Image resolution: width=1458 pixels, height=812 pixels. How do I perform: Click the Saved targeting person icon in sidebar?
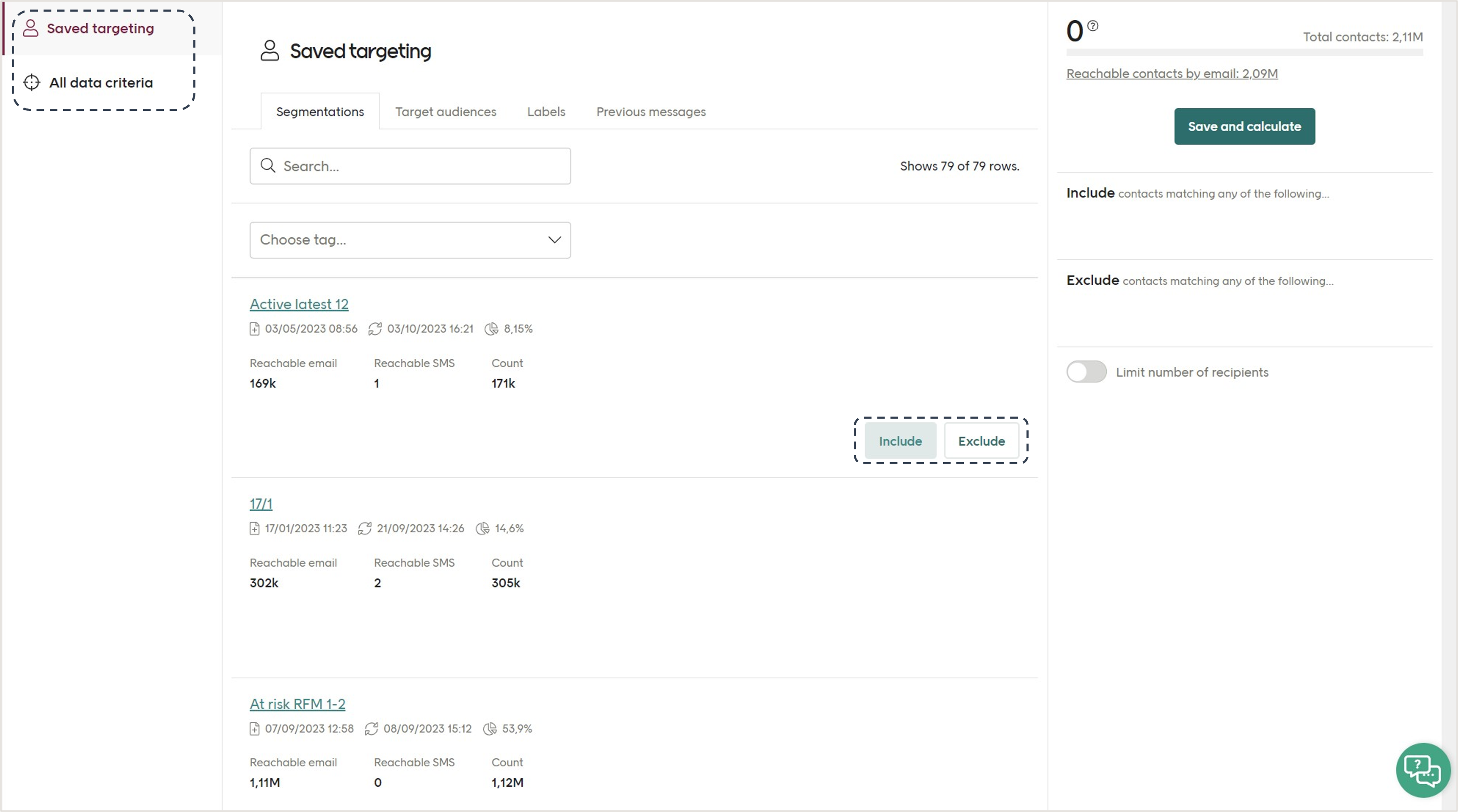(31, 28)
